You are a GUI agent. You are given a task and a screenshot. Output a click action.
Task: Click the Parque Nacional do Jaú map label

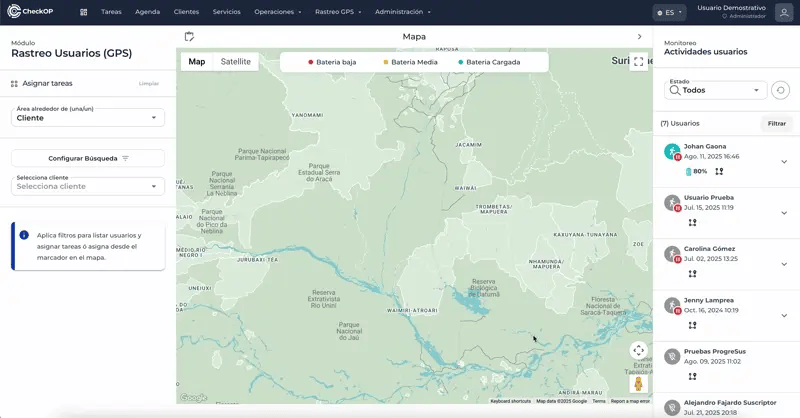(x=349, y=331)
